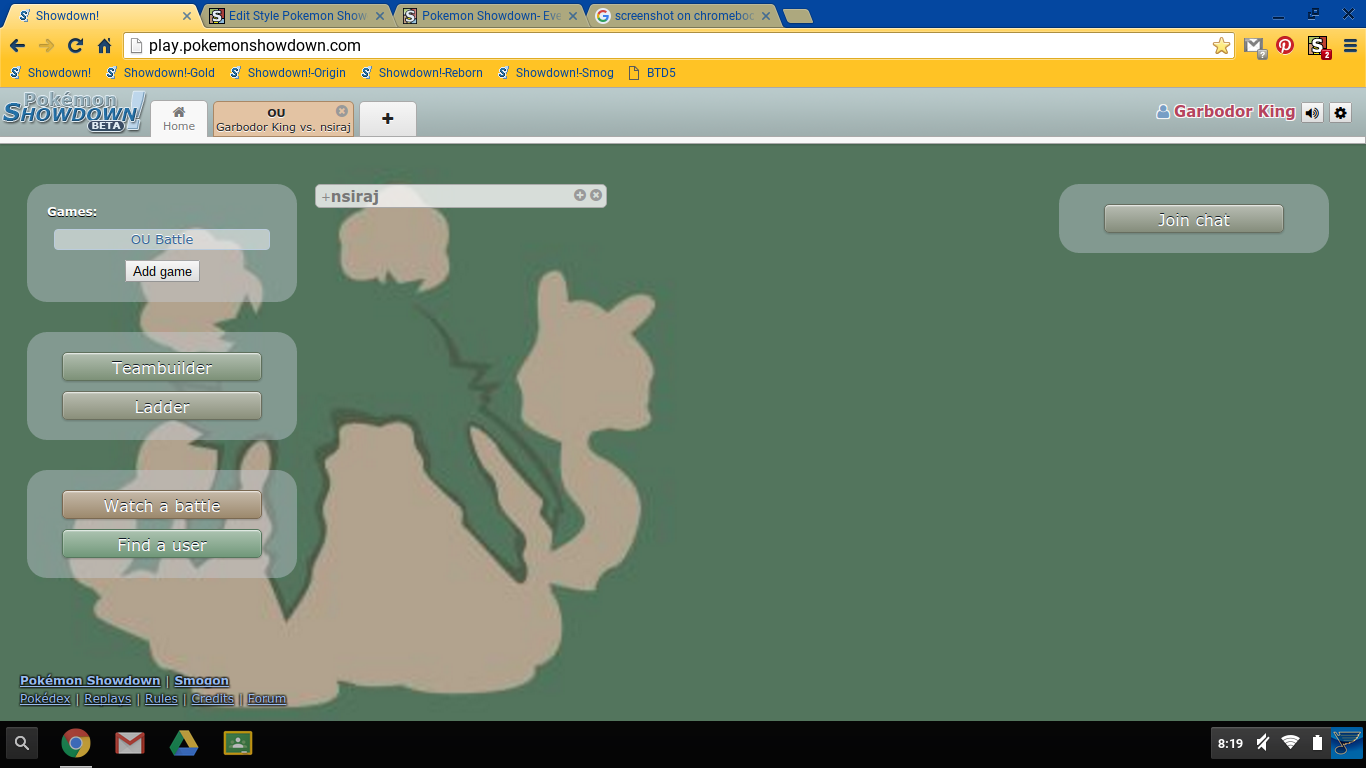The height and width of the screenshot is (768, 1366).
Task: Open the Showdown!-Reborn bookmark
Action: coord(421,73)
